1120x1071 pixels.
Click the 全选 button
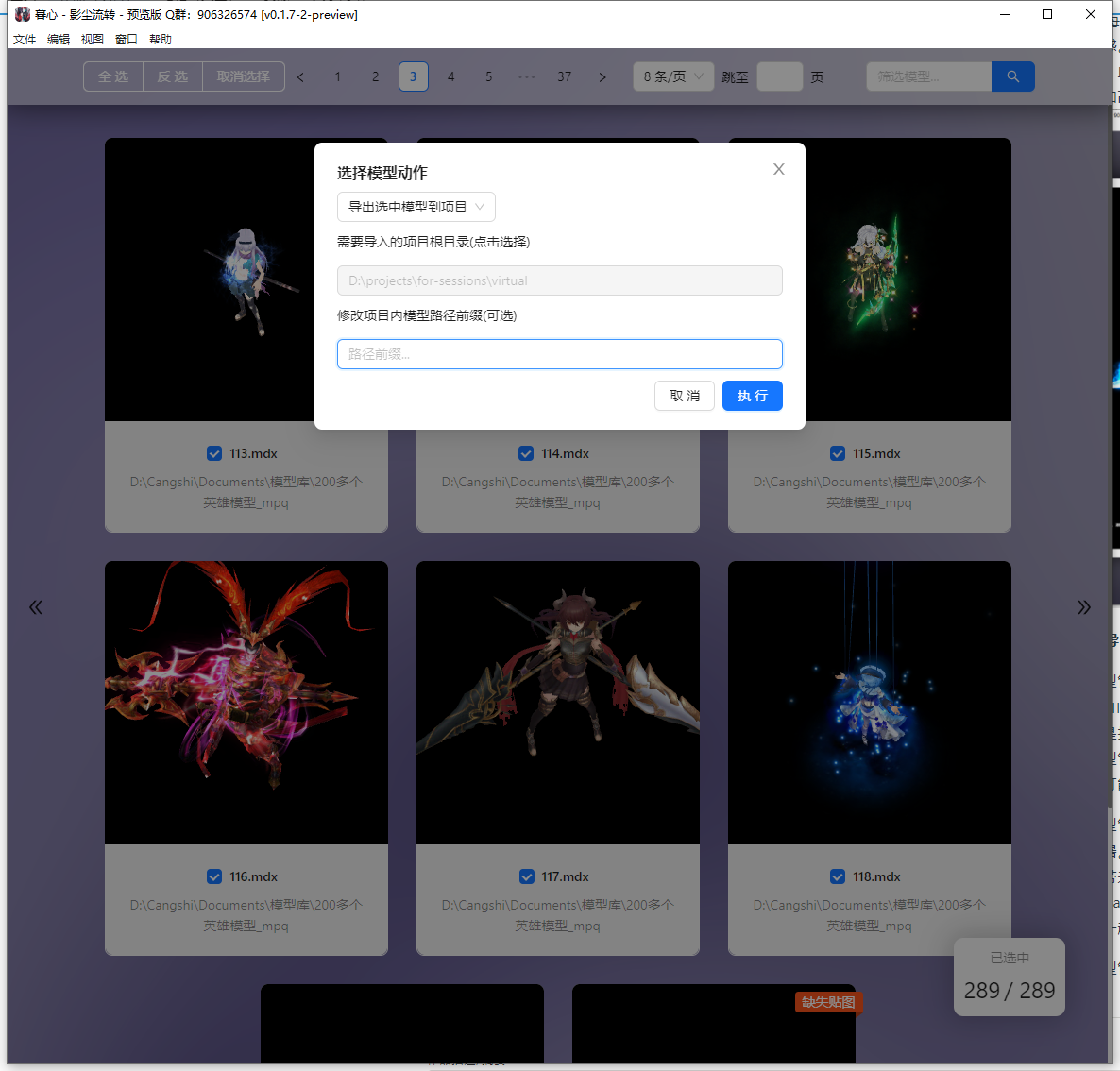(113, 76)
